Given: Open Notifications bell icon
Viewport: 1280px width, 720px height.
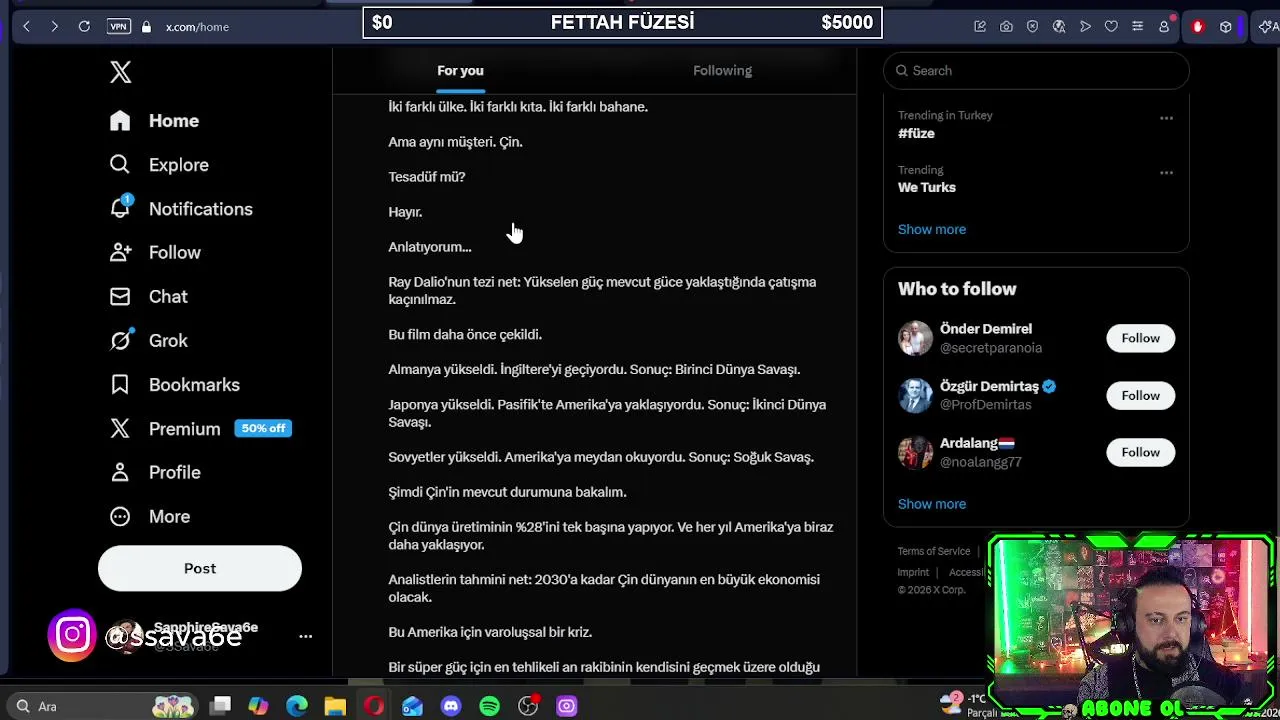Looking at the screenshot, I should pyautogui.click(x=120, y=208).
